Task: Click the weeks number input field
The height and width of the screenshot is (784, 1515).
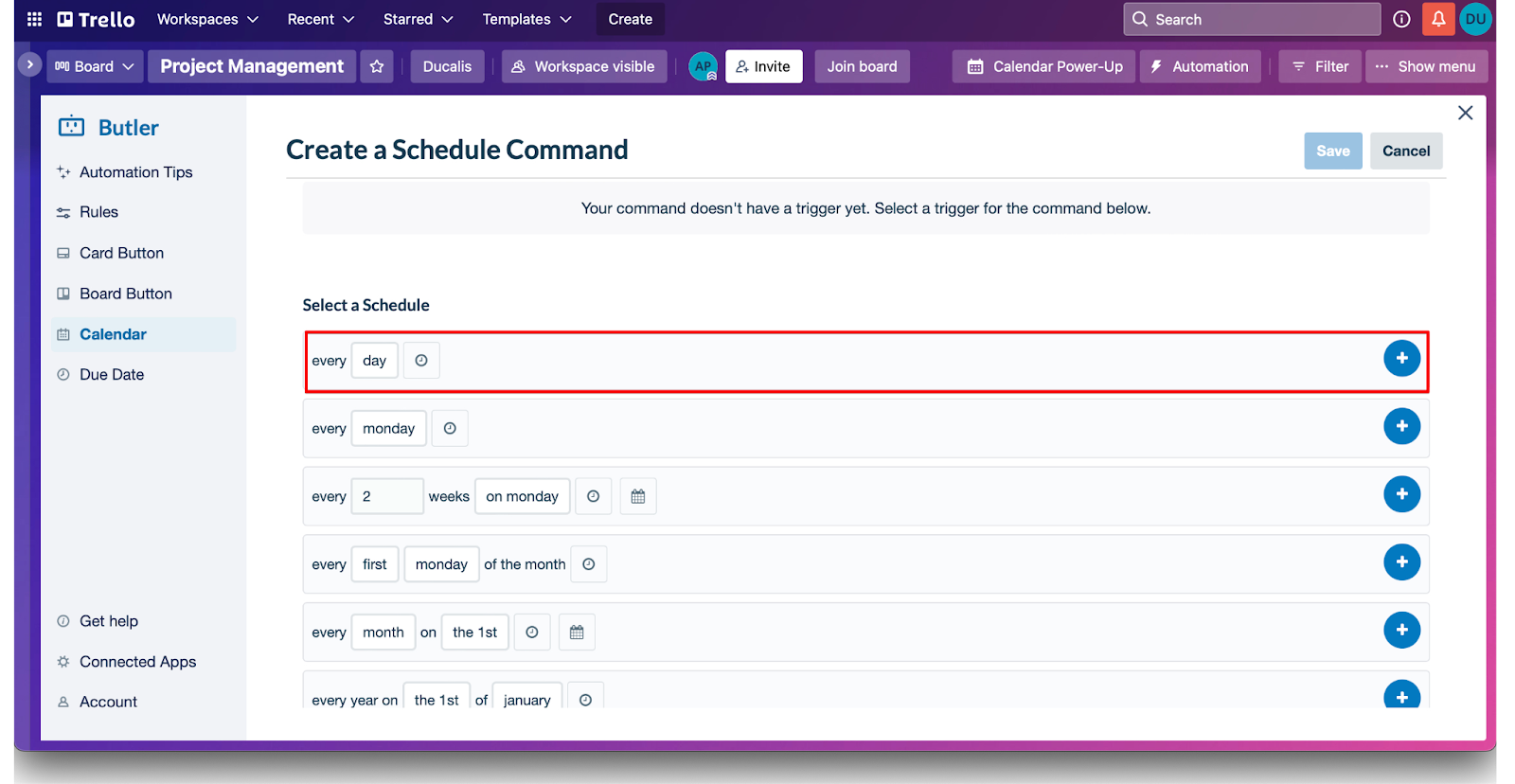Action: [386, 497]
